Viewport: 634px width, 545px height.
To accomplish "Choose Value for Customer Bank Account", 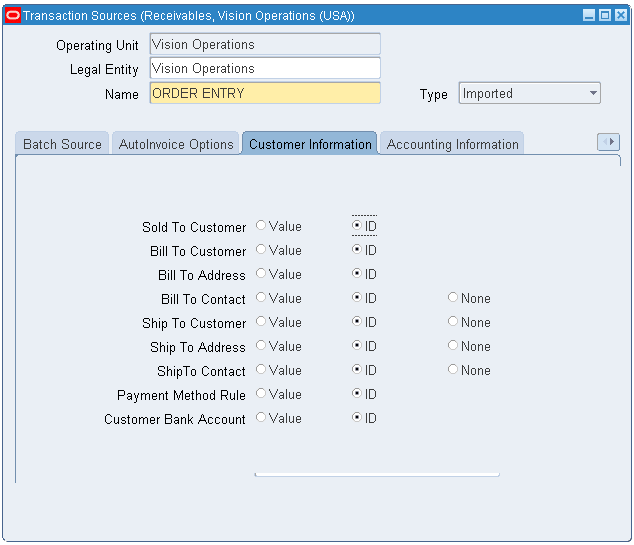I will pos(262,418).
